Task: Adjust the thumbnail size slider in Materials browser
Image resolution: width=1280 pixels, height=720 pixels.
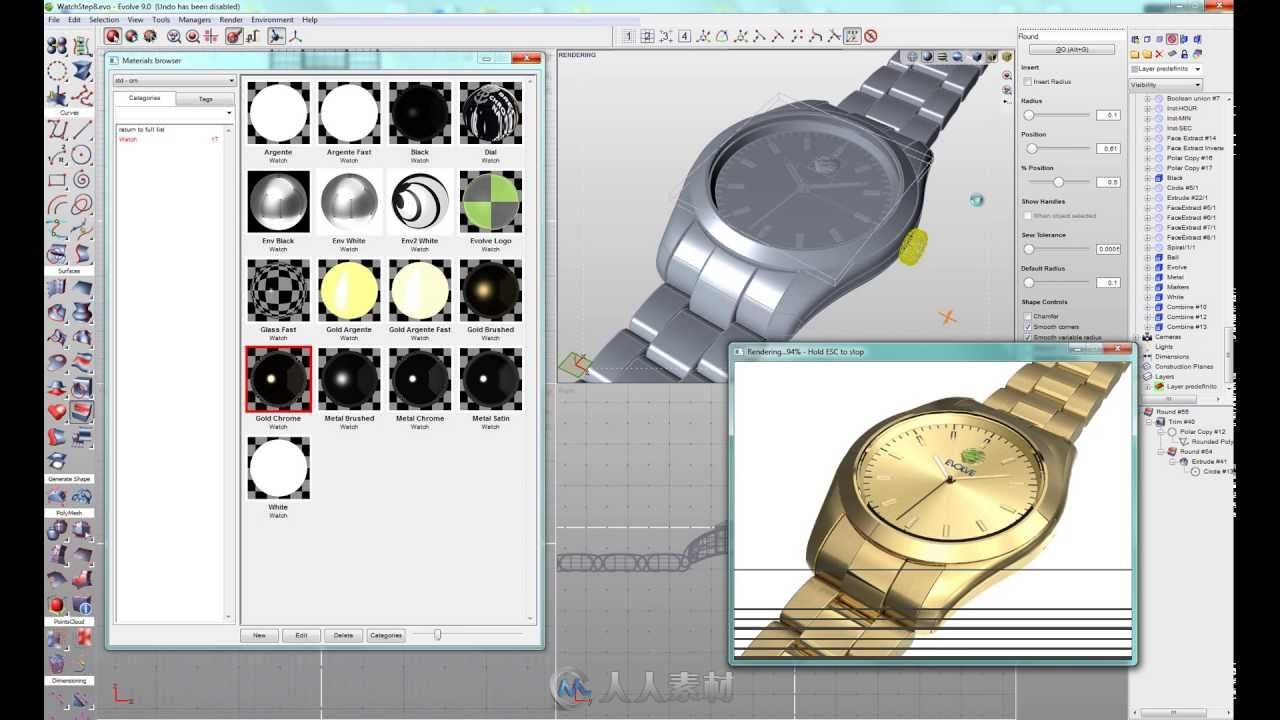Action: [x=437, y=634]
